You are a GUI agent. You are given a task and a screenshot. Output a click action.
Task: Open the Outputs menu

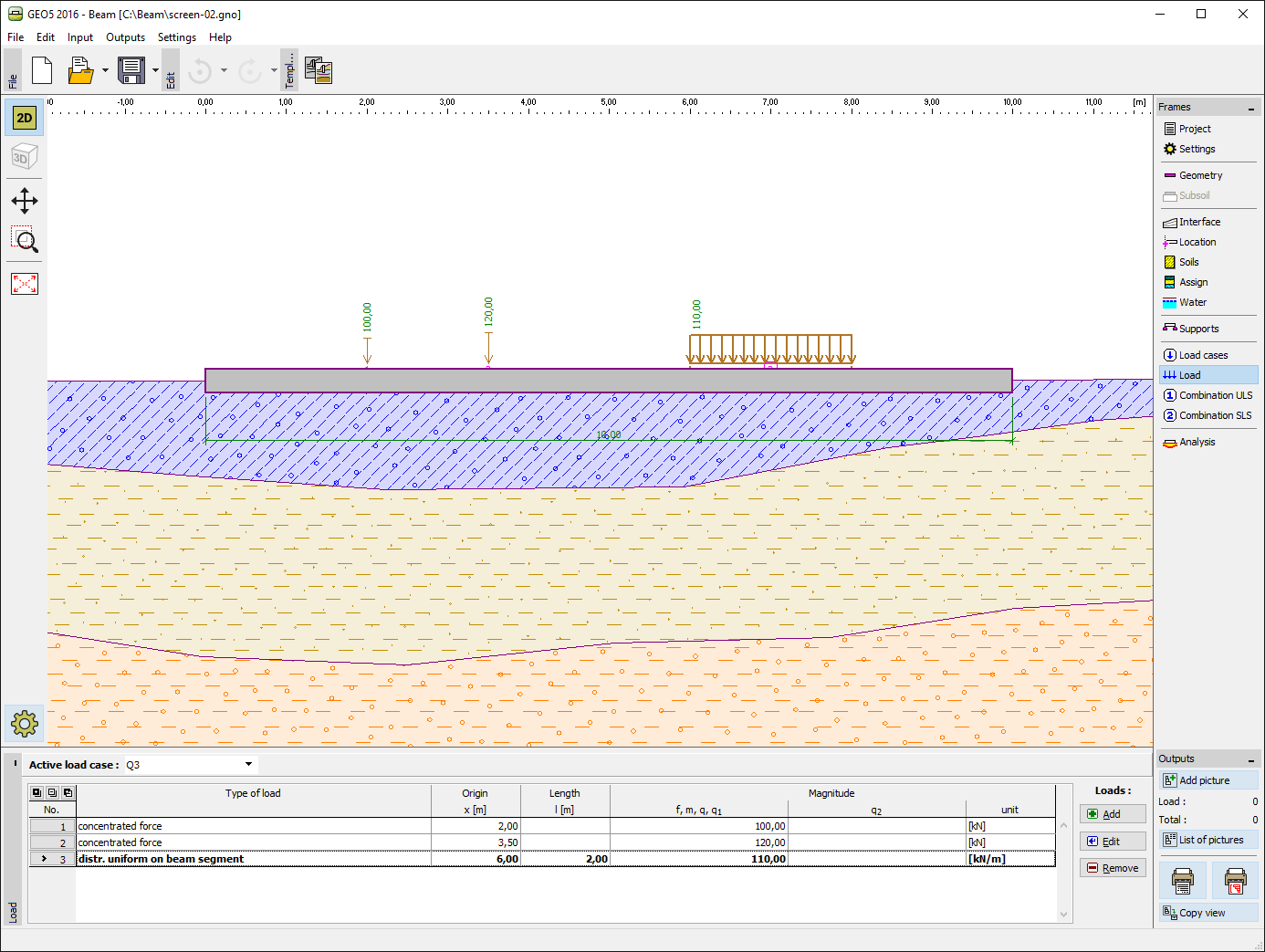[x=125, y=37]
